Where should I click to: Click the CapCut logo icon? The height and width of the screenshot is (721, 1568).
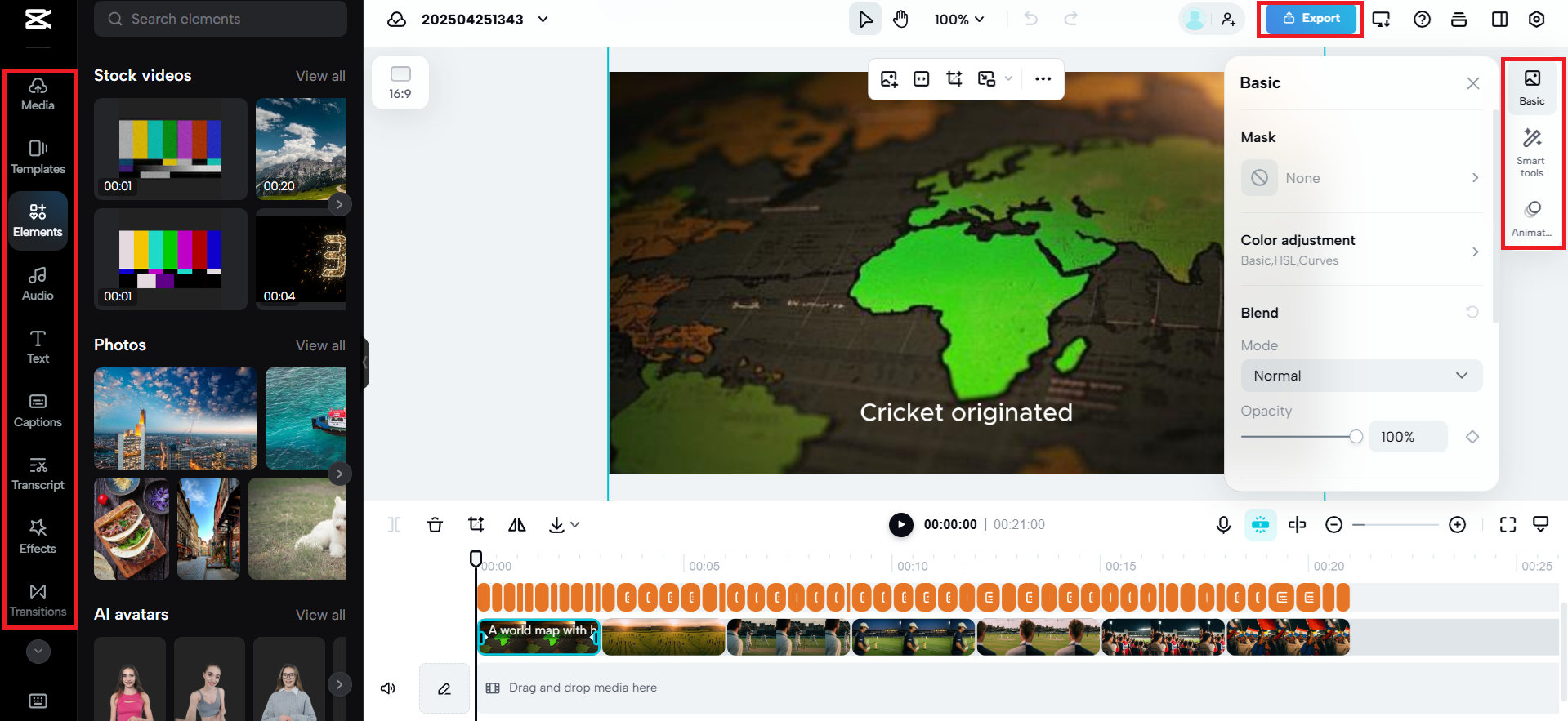pos(38,19)
